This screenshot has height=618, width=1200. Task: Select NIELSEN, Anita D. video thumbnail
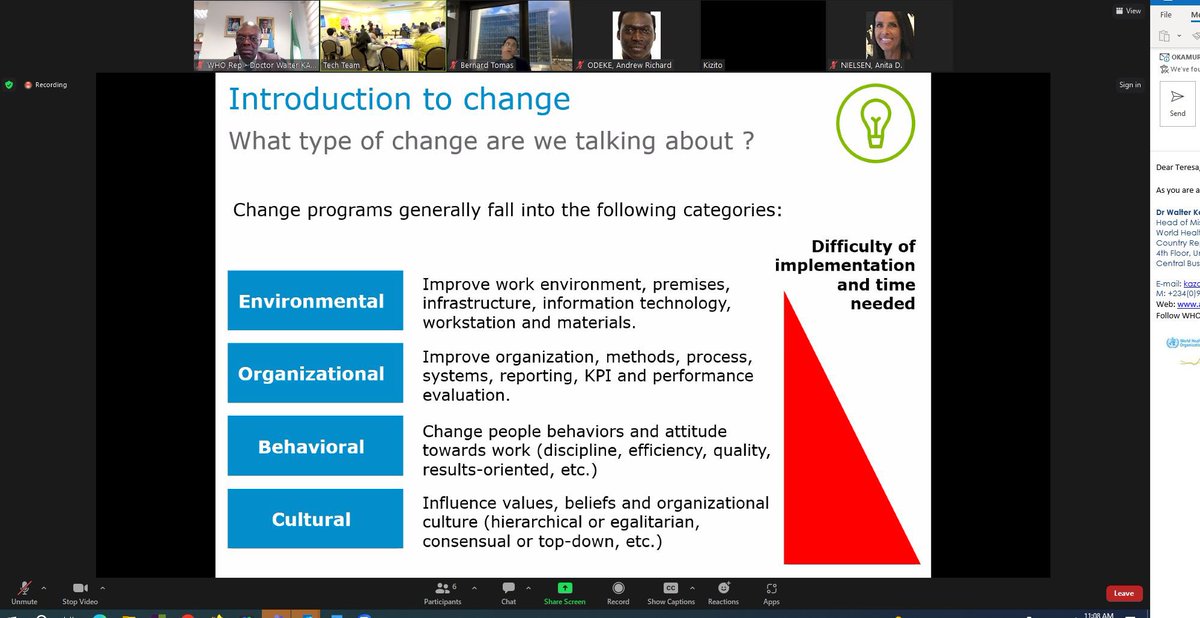click(x=889, y=36)
